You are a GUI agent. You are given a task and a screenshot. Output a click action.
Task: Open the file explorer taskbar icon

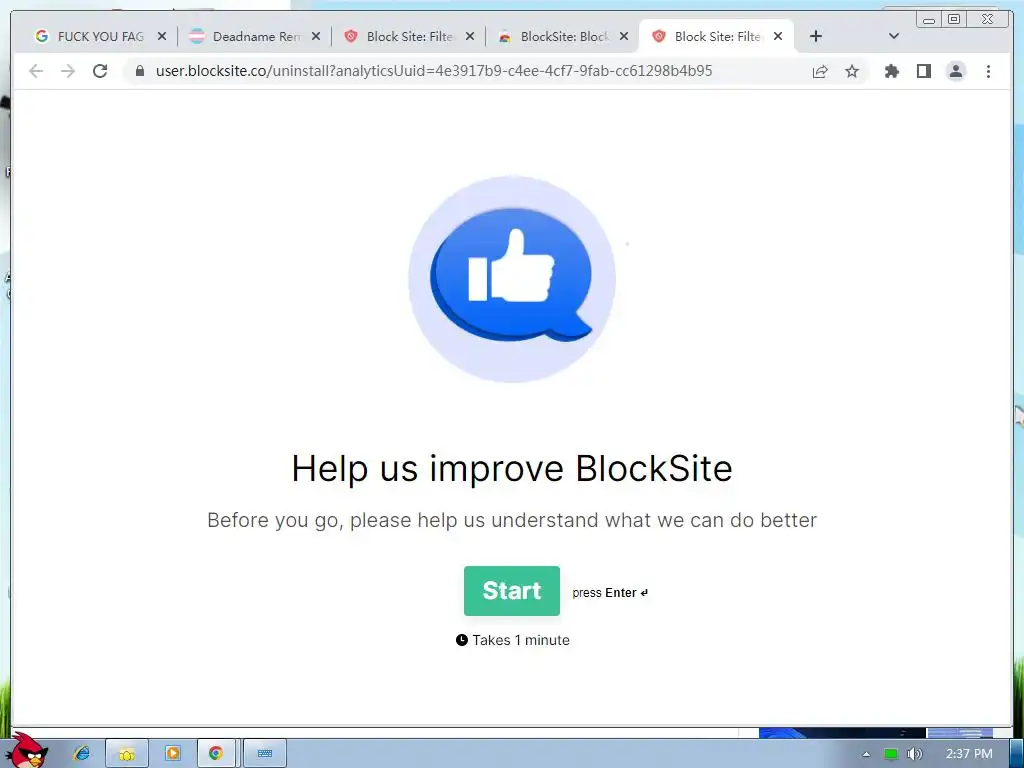point(127,754)
